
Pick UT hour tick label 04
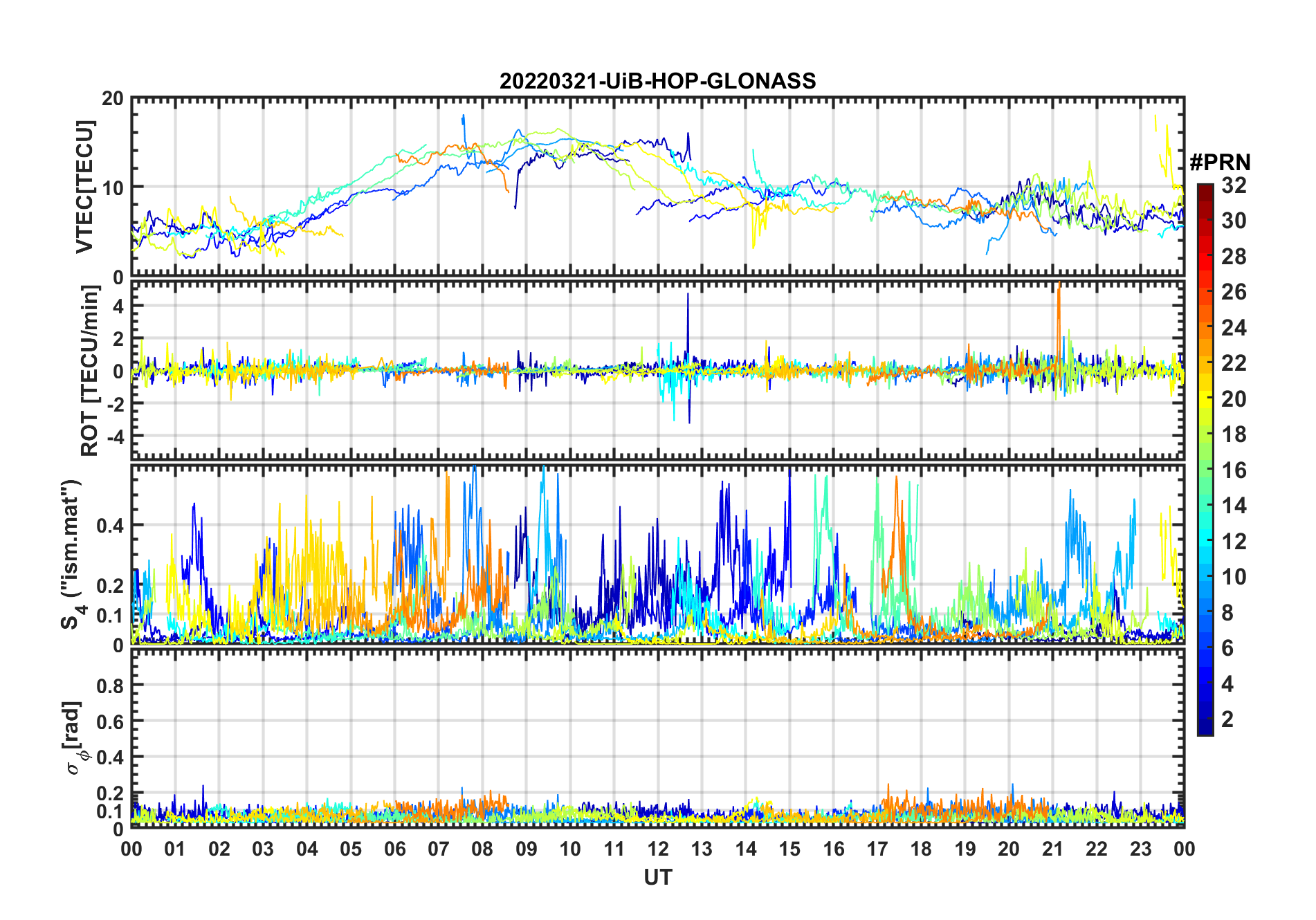(x=307, y=849)
